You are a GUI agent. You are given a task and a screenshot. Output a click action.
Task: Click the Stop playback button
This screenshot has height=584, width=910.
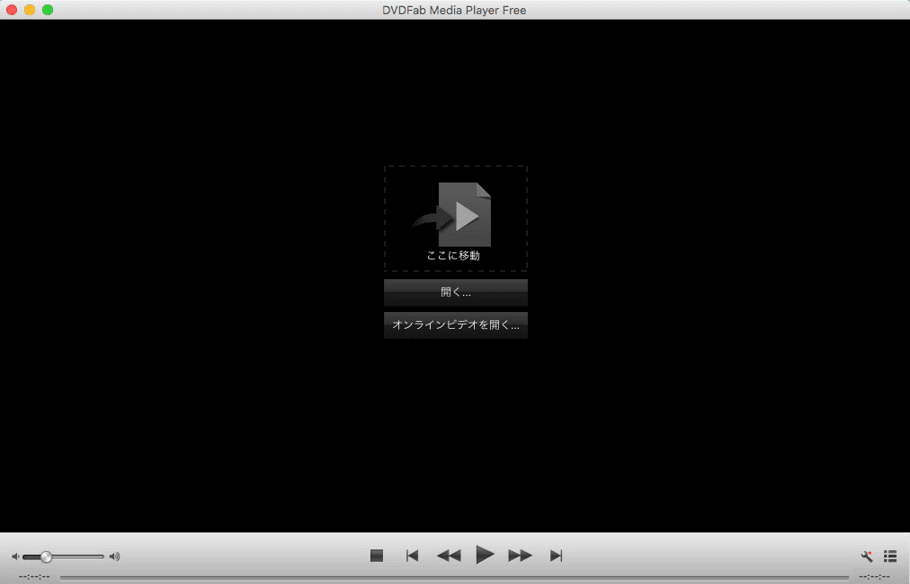[x=377, y=556]
